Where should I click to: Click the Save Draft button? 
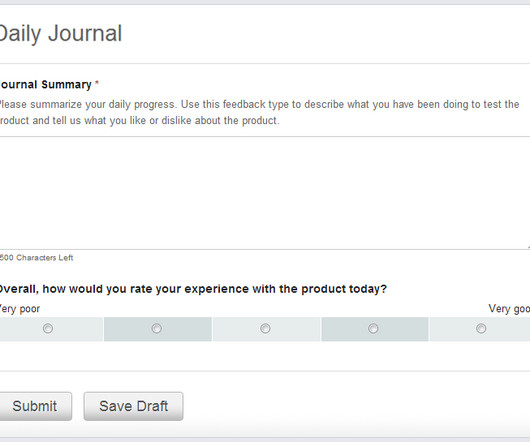pyautogui.click(x=134, y=406)
